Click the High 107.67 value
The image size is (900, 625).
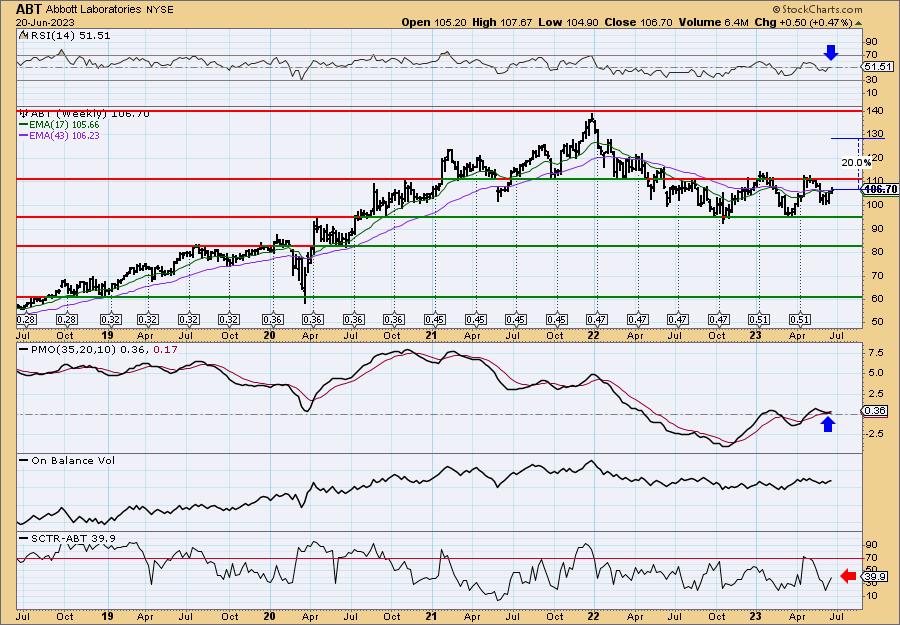(502, 22)
